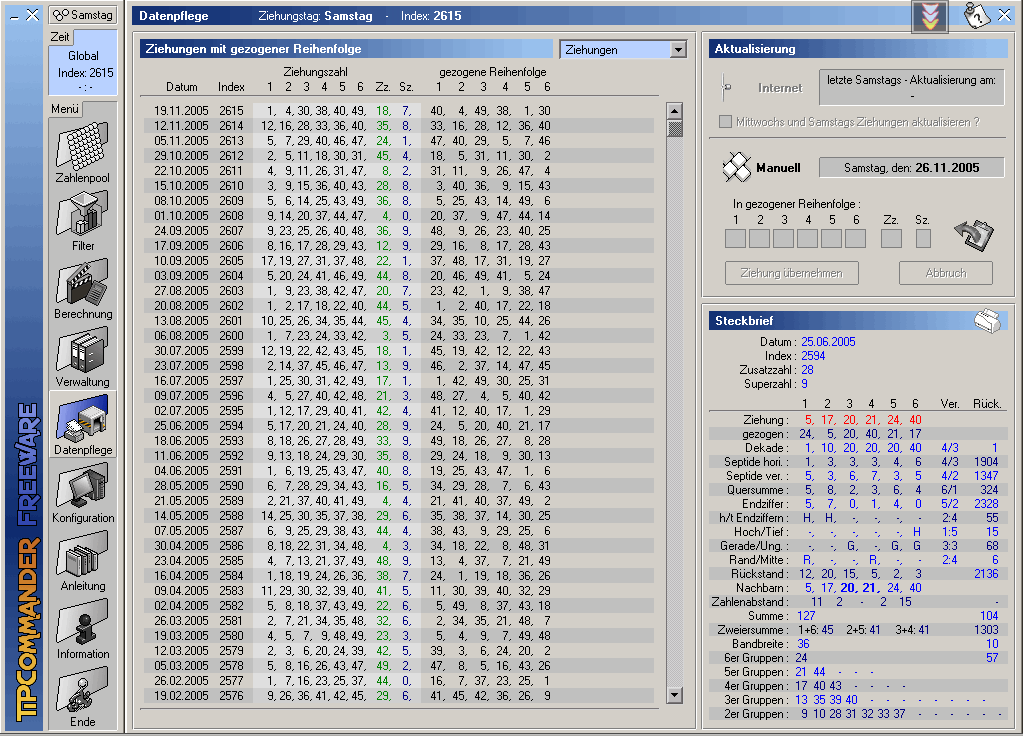Click the Zz. Zusatzzahl input box
This screenshot has height=736, width=1023.
coord(891,238)
